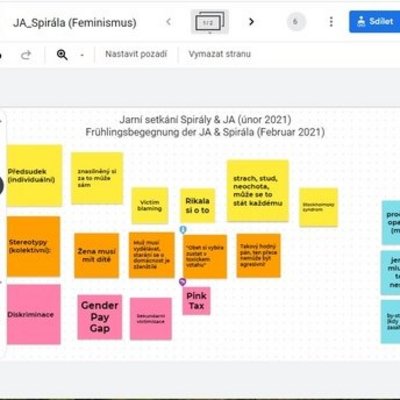
Task: Open the zoom magnifier tool
Action: pos(62,55)
